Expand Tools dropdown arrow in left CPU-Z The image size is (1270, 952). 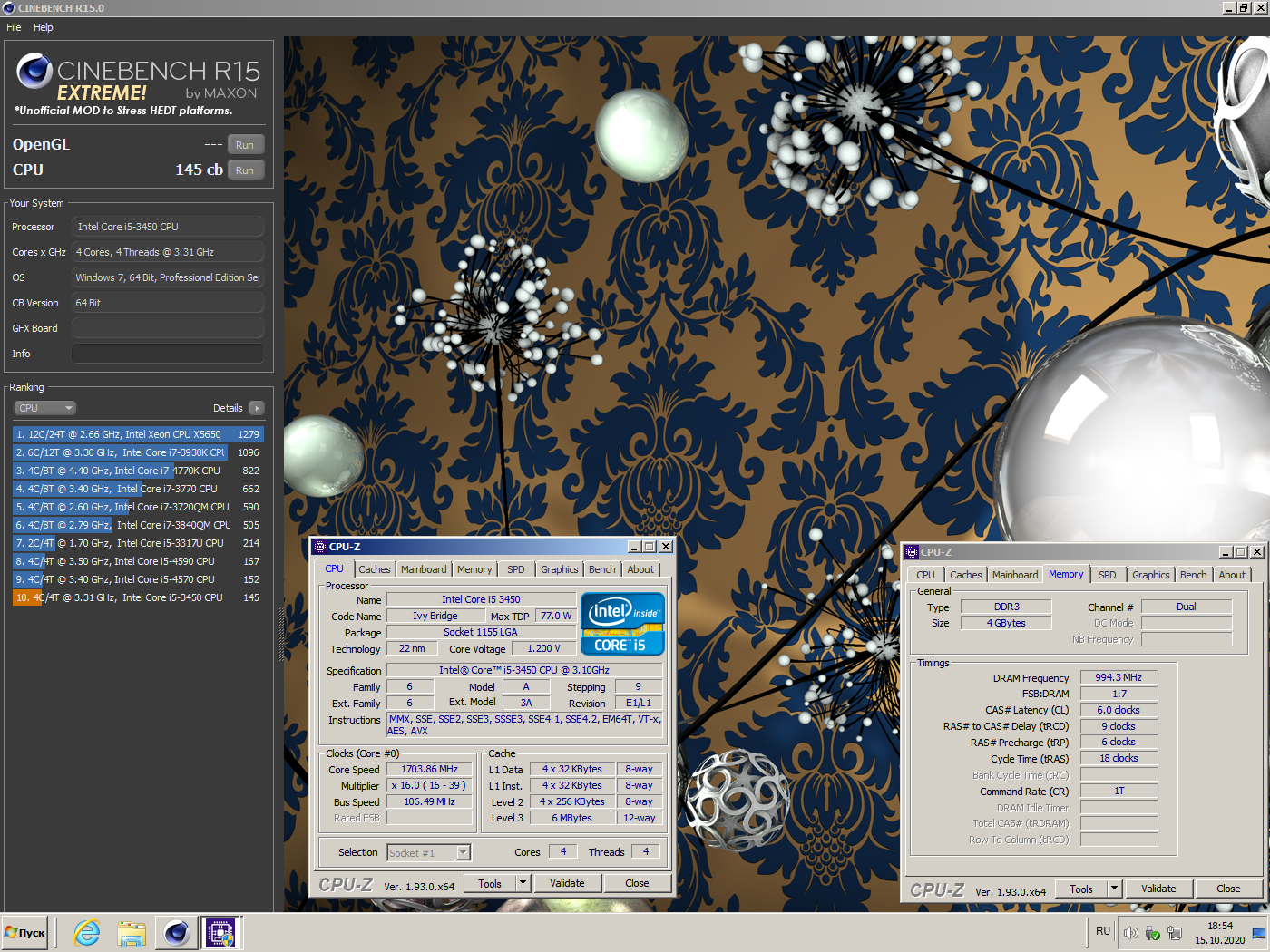coord(523,883)
